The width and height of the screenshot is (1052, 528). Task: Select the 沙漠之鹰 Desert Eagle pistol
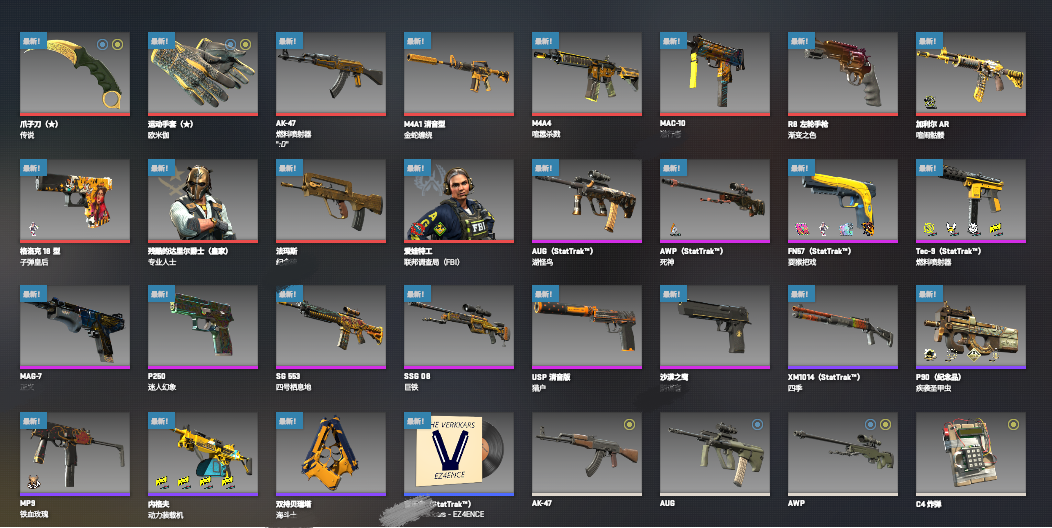[715, 327]
